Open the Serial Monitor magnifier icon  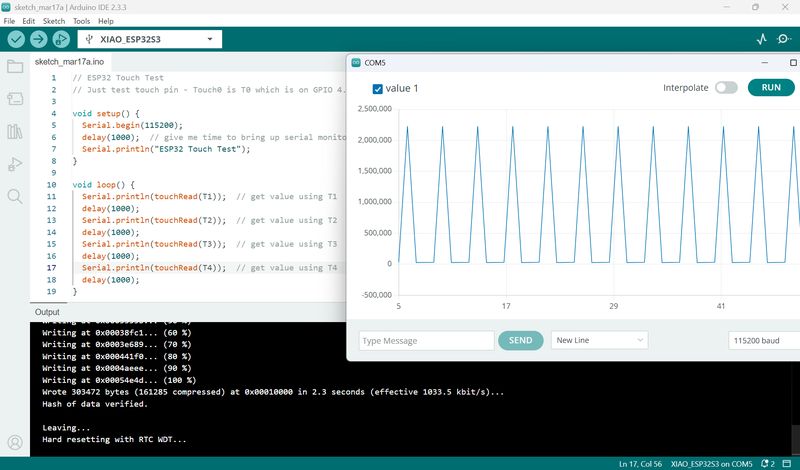click(783, 39)
